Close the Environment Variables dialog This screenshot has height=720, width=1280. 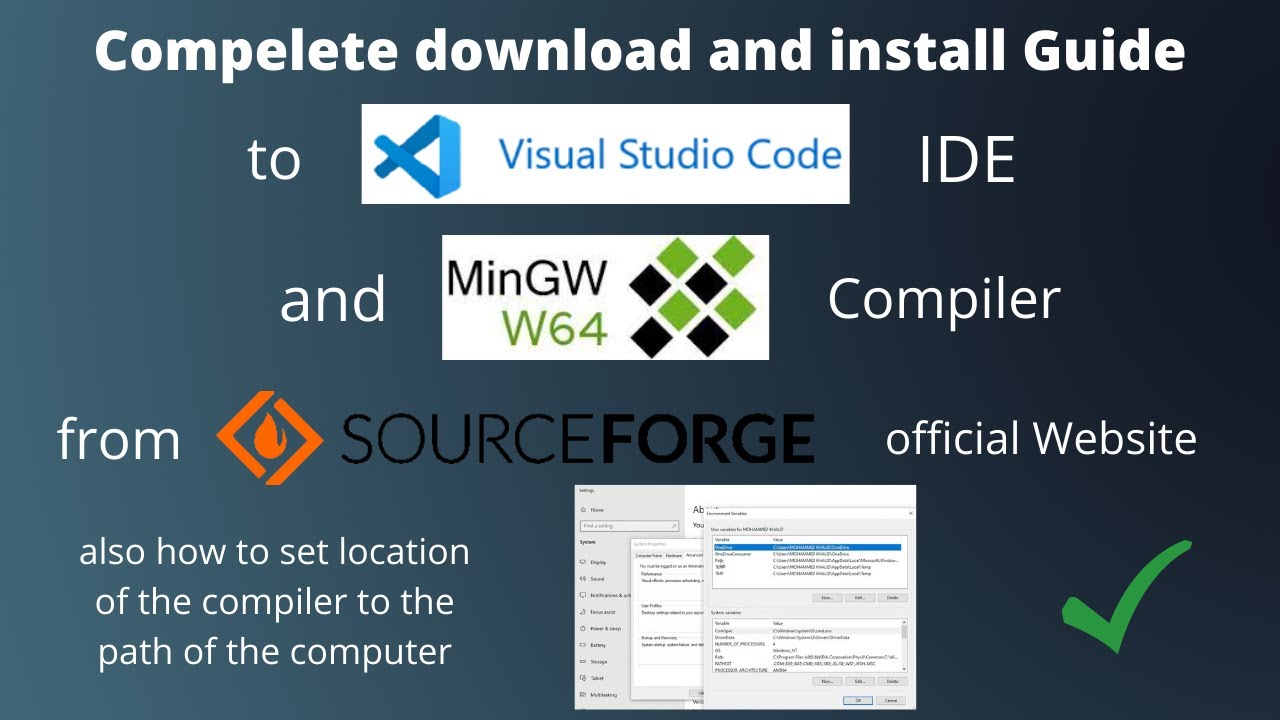(910, 513)
